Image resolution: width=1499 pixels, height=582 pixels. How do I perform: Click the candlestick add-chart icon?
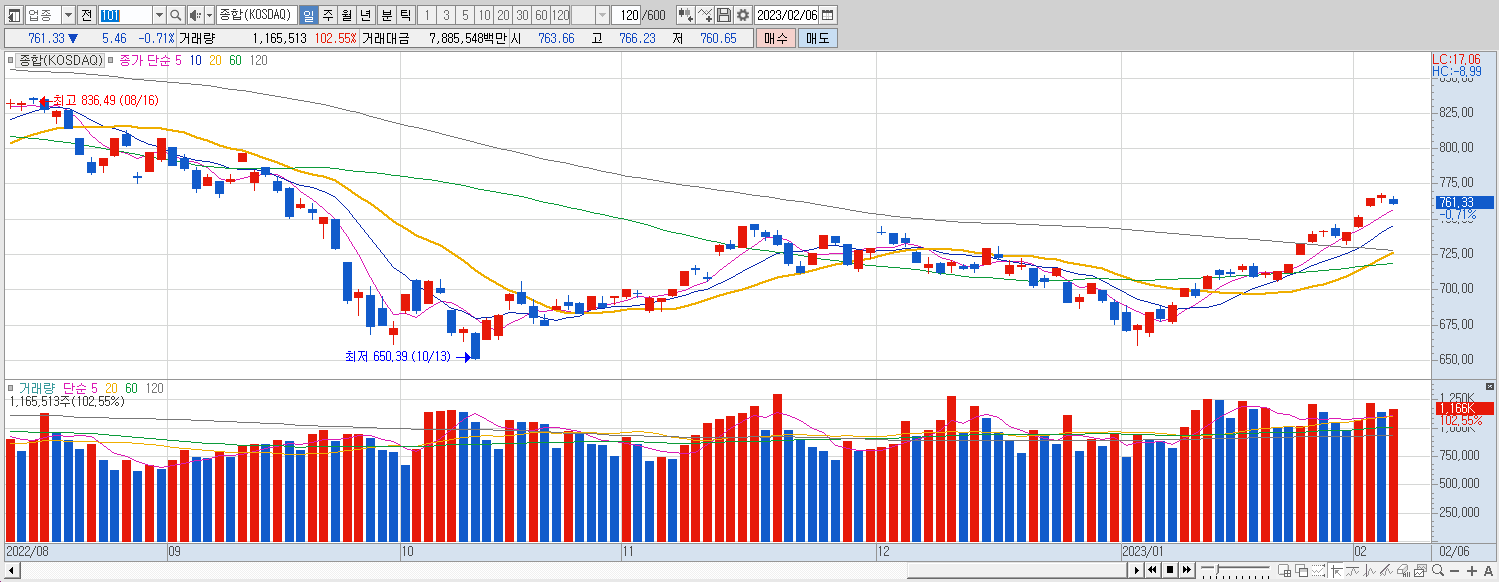685,15
